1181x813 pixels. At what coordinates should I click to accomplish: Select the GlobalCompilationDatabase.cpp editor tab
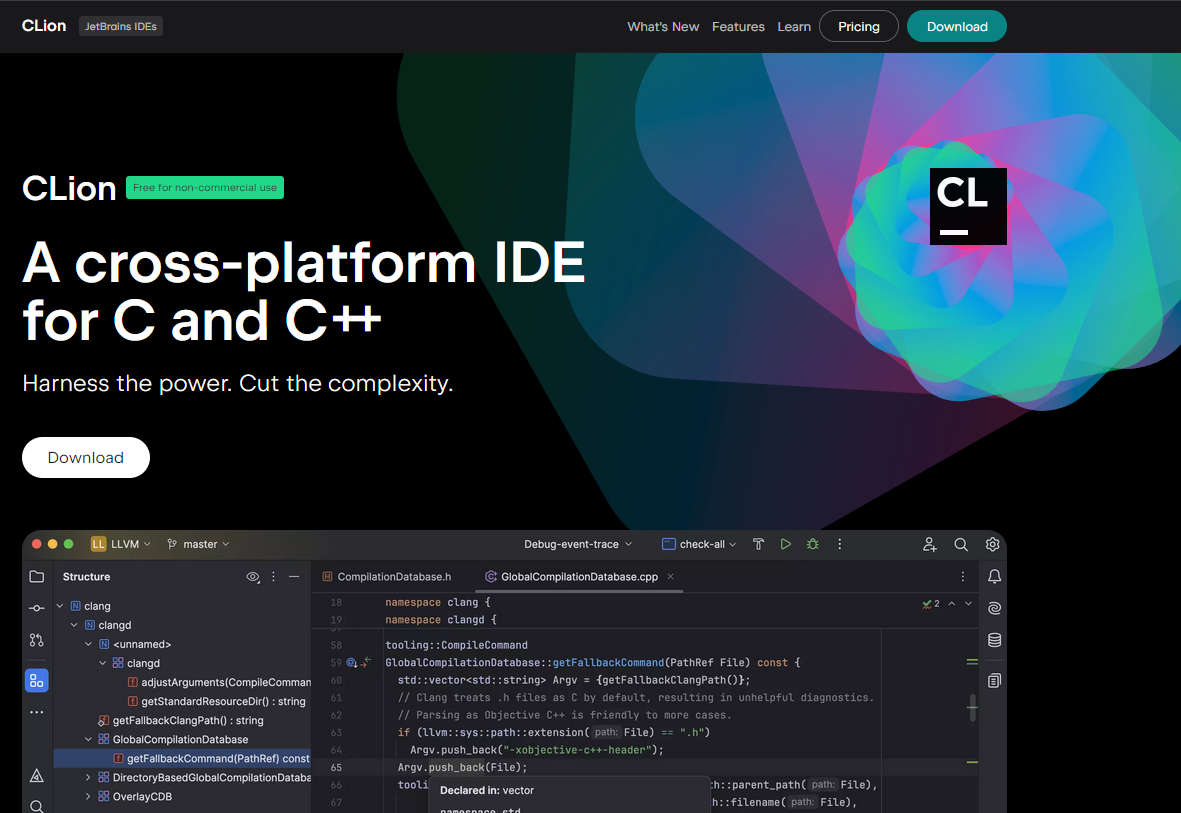[578, 576]
